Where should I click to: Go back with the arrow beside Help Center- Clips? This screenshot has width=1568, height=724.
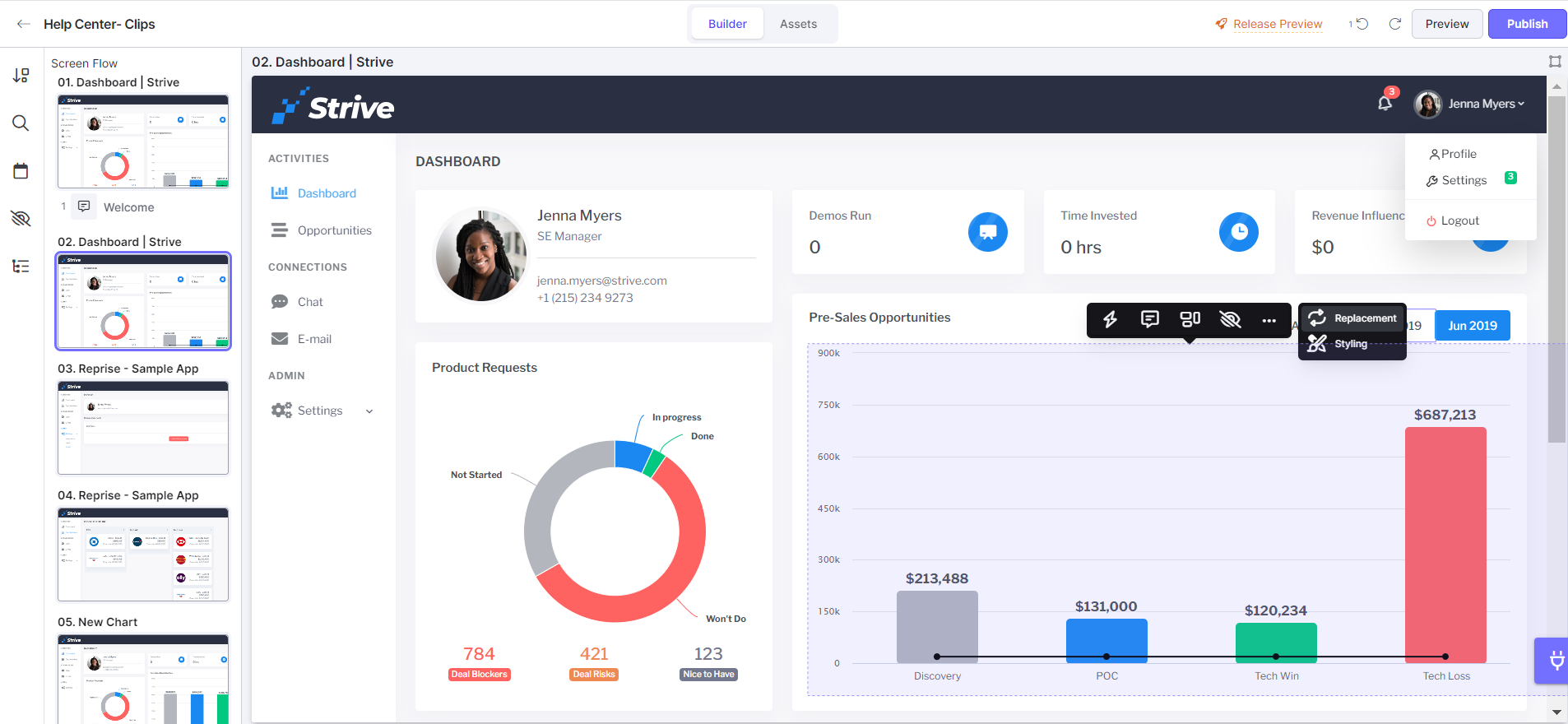tap(23, 24)
